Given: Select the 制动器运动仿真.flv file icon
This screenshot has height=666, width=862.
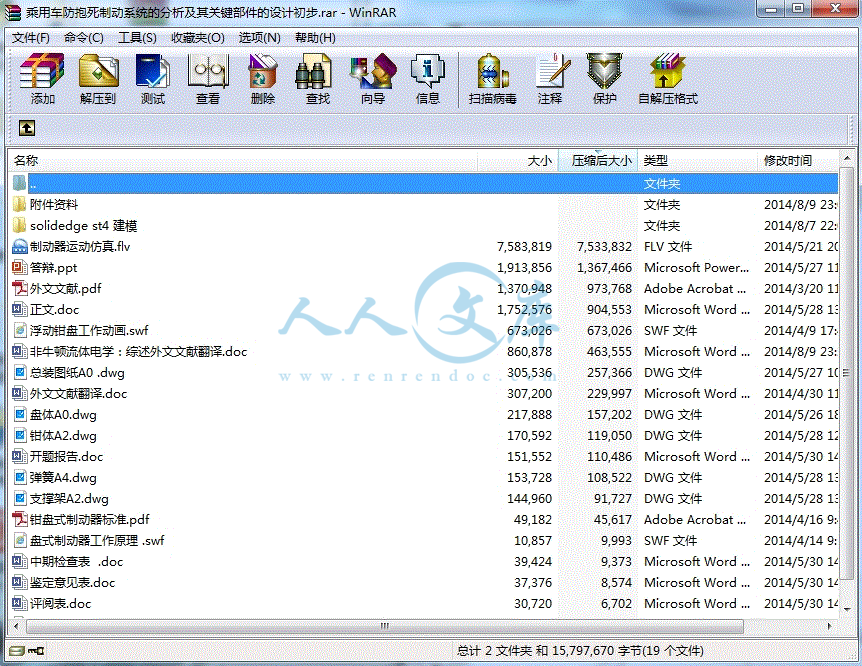Looking at the screenshot, I should tap(19, 246).
